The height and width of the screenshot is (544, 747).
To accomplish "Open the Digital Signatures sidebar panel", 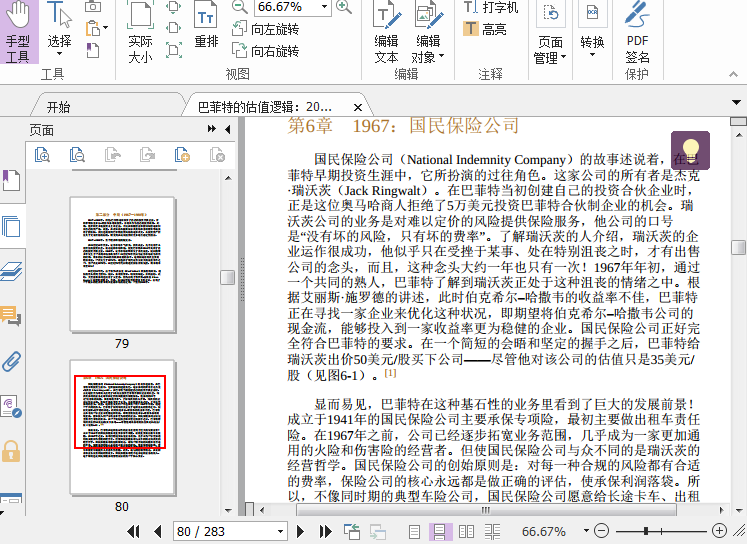I will pos(11,406).
